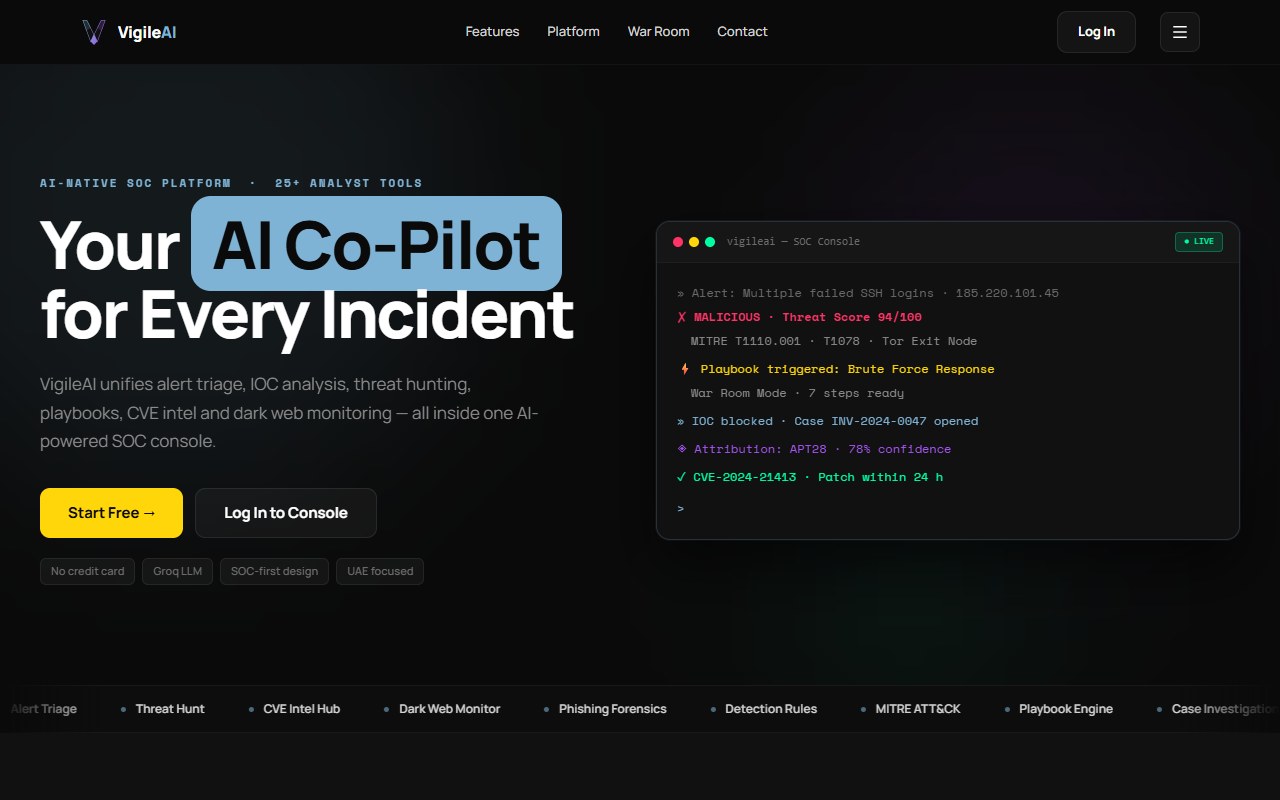The width and height of the screenshot is (1280, 800).
Task: Click the diamond icon beside Attribution
Action: [x=683, y=449]
